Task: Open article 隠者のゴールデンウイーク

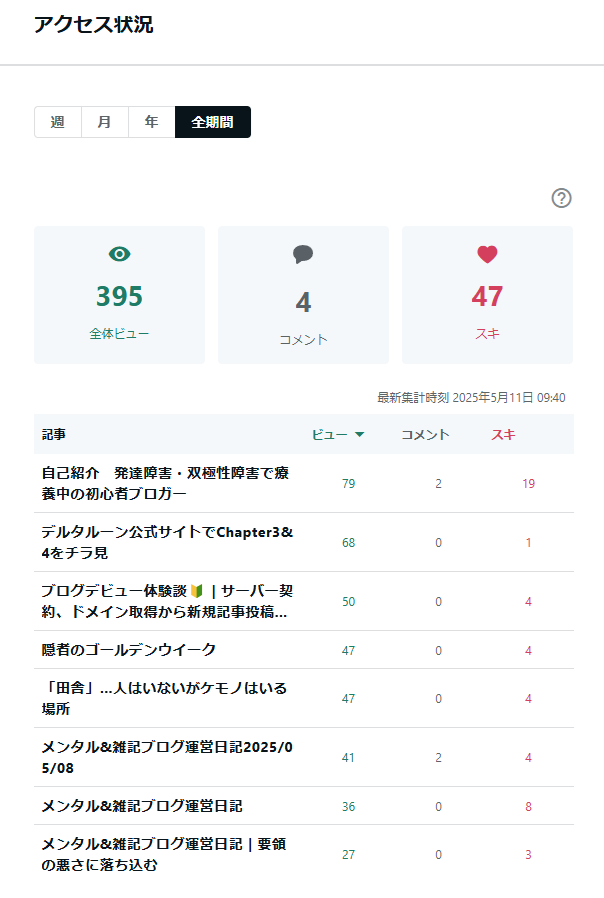Action: pyautogui.click(x=128, y=650)
